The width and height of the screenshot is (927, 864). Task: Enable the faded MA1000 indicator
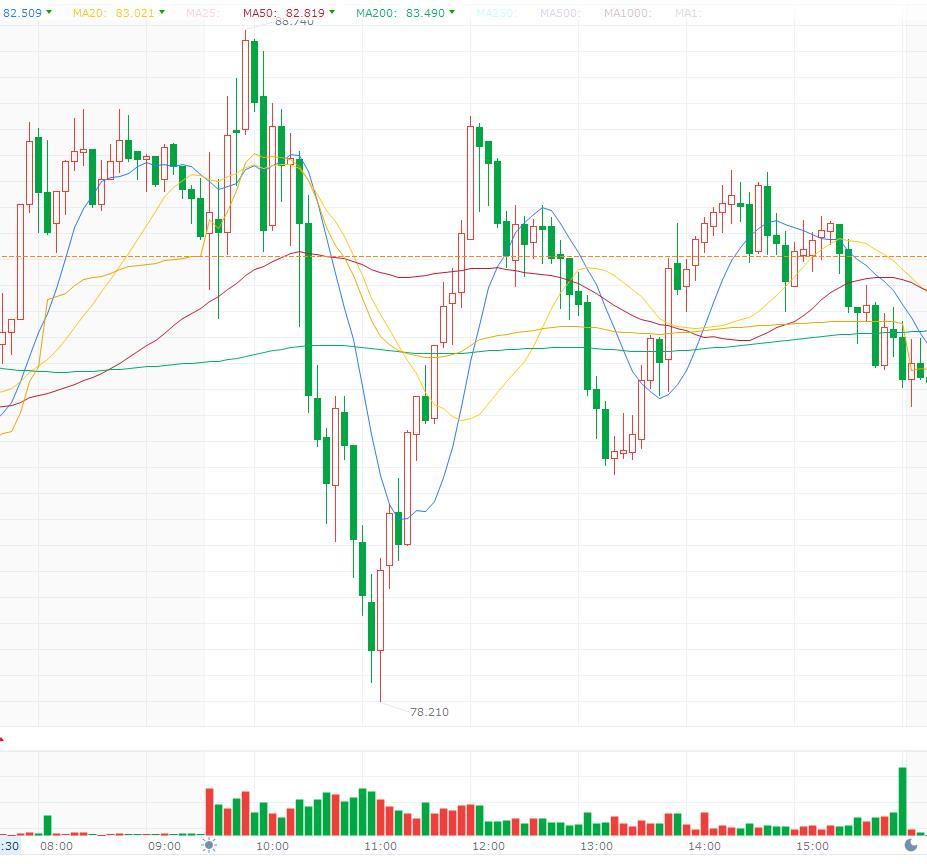[x=627, y=12]
